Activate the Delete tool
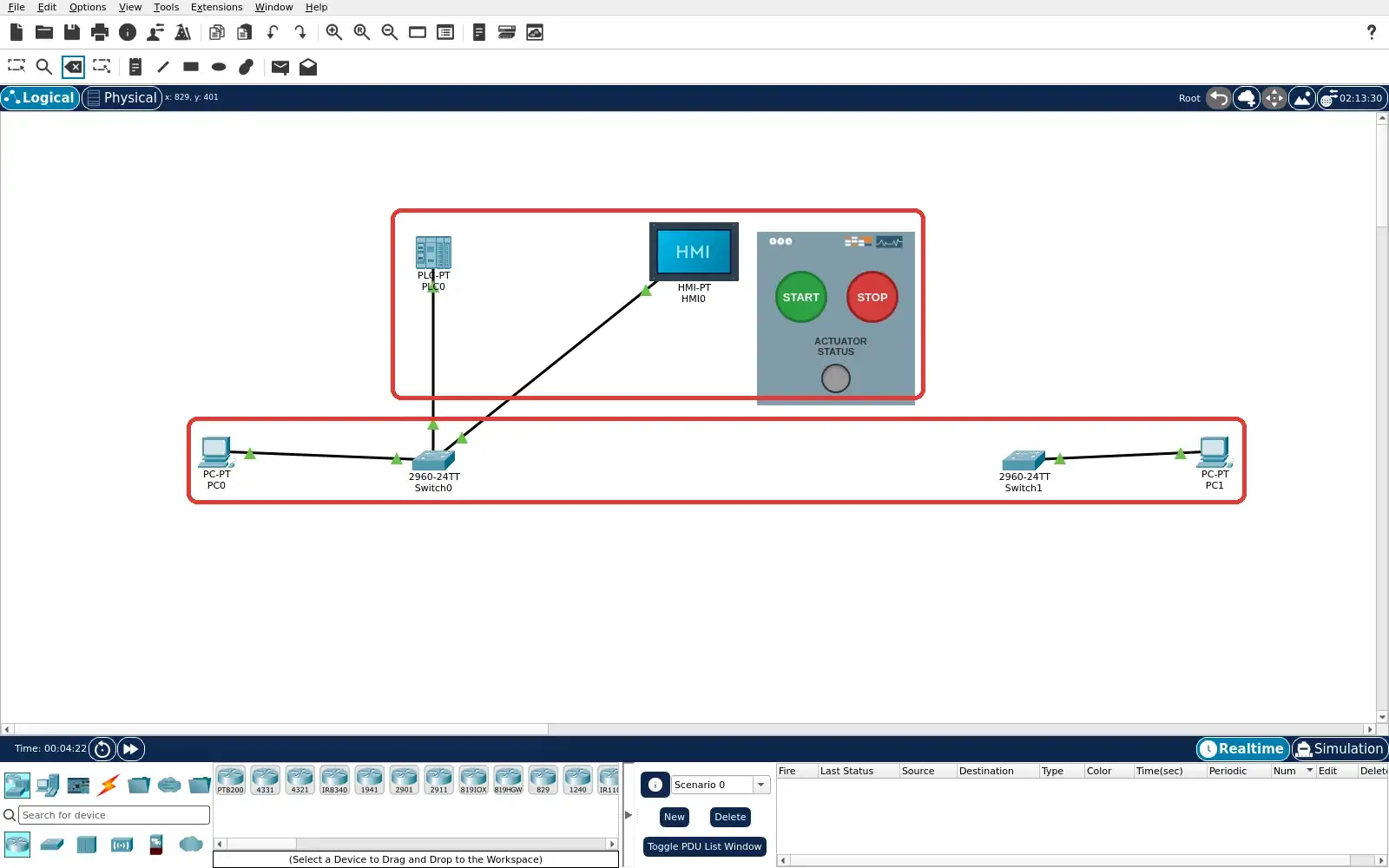Screen dimensions: 1389x868 (73, 66)
